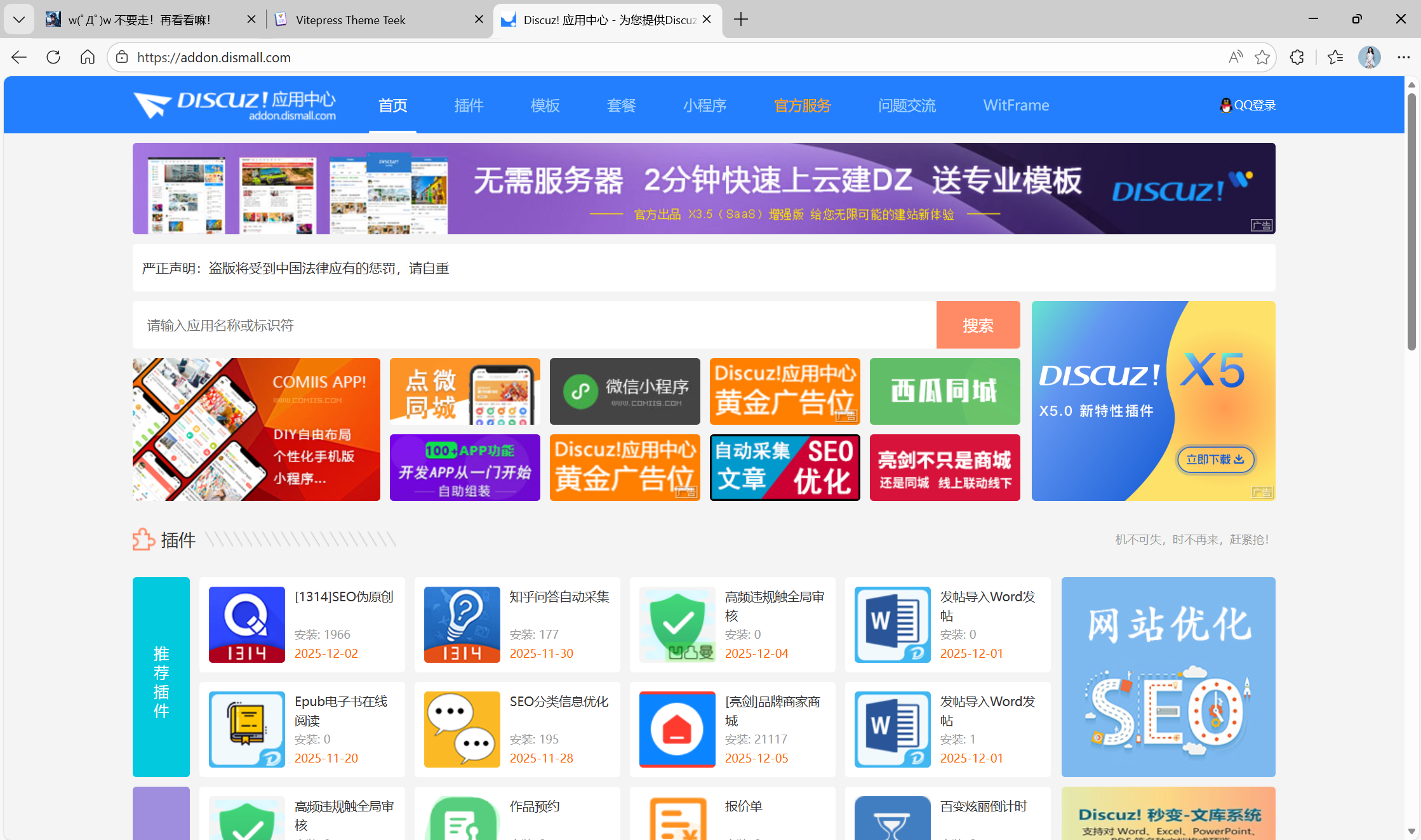This screenshot has width=1421, height=840.
Task: Click the orange 搜索 button
Action: (978, 325)
